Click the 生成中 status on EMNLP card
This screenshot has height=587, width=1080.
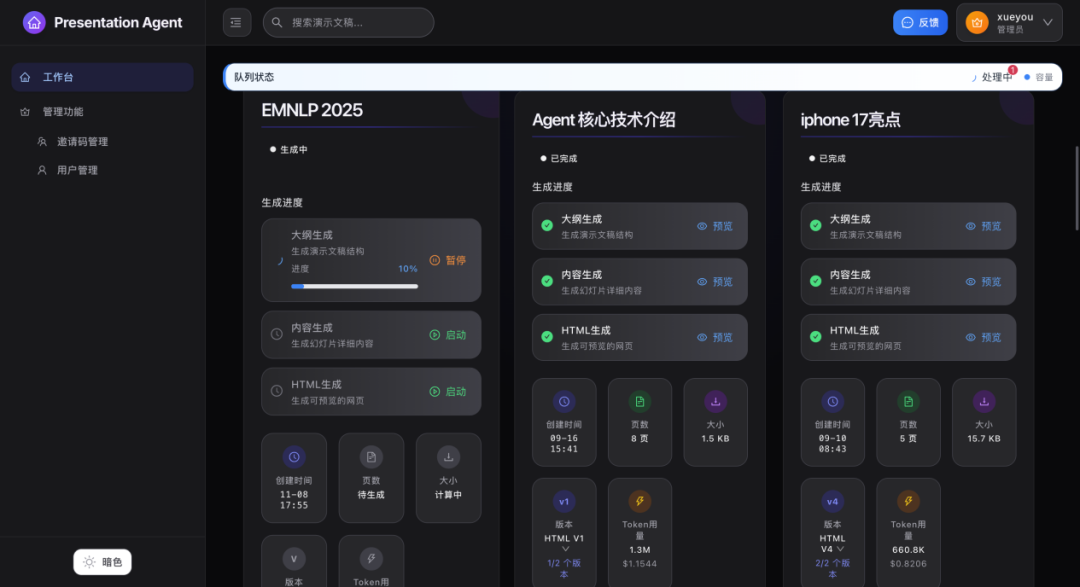pos(289,150)
